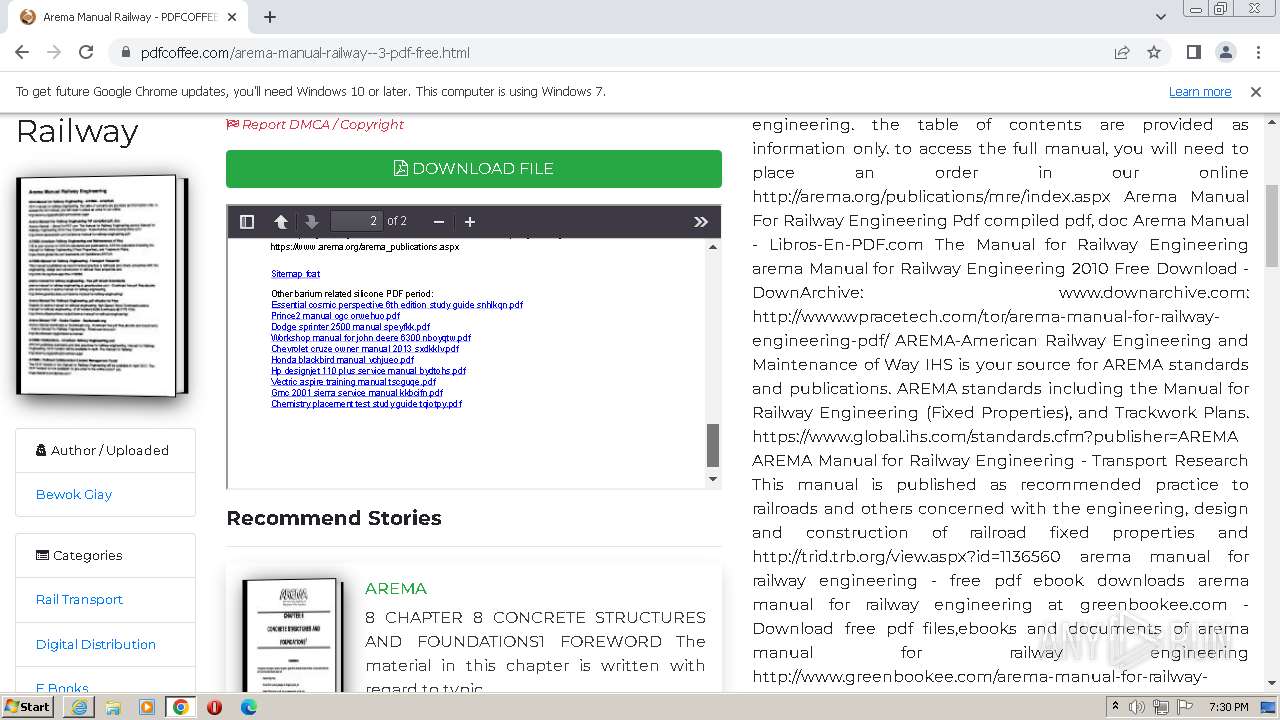The height and width of the screenshot is (720, 1280).
Task: Open a new Chrome tab
Action: click(x=270, y=17)
